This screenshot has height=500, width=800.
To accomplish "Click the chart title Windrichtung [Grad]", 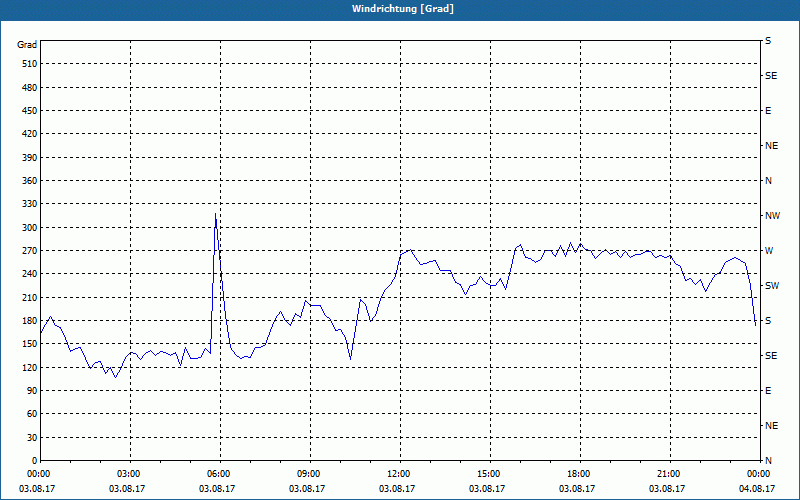I will click(403, 9).
